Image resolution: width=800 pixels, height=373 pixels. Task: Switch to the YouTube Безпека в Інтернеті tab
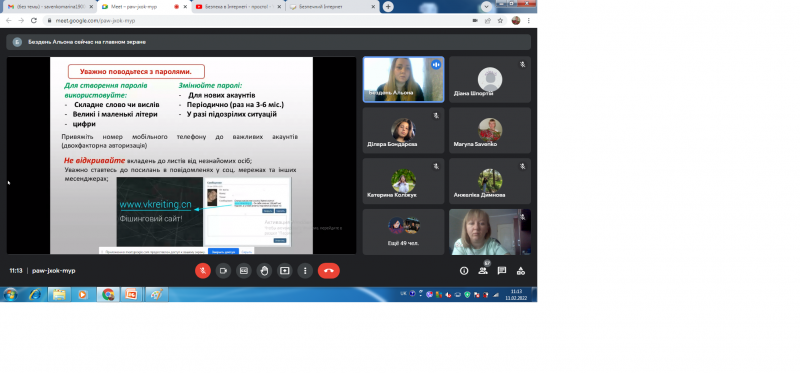[239, 7]
